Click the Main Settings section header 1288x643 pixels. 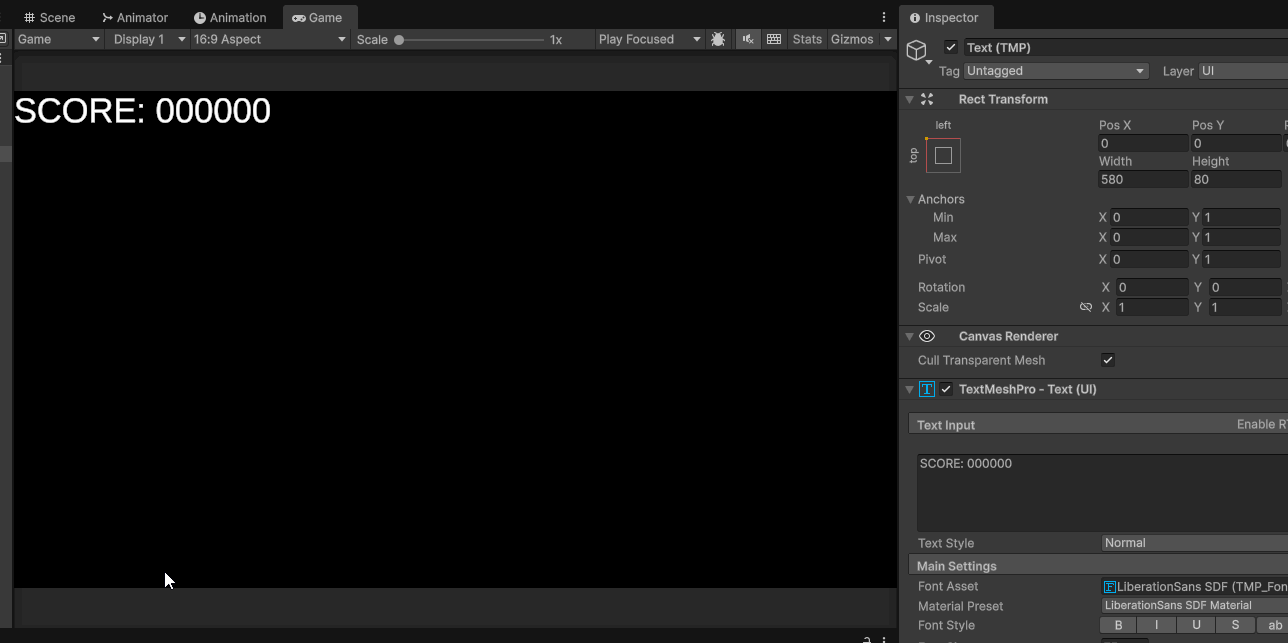click(x=1098, y=566)
